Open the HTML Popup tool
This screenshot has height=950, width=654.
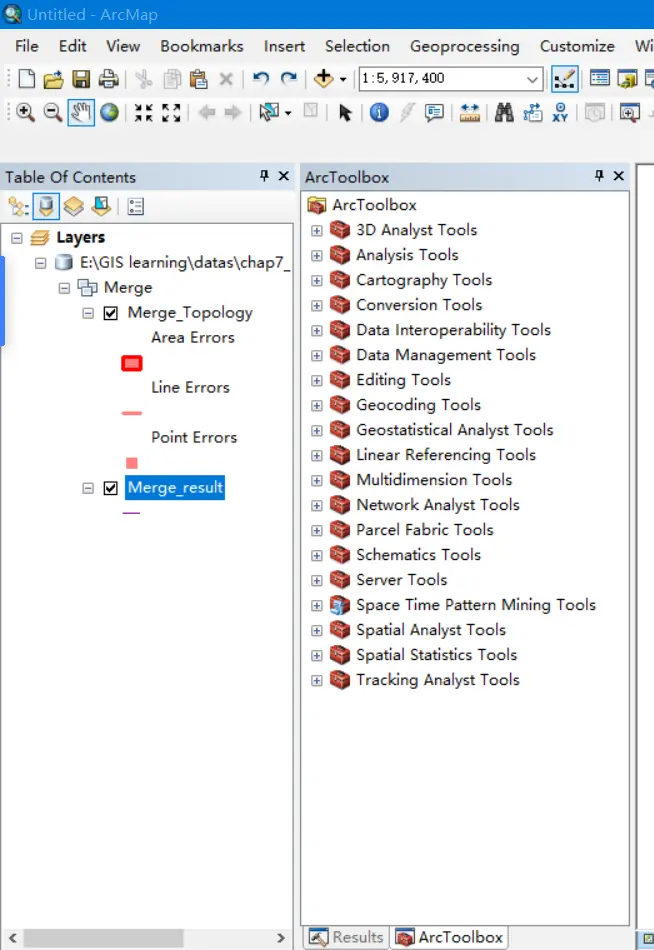[x=434, y=113]
